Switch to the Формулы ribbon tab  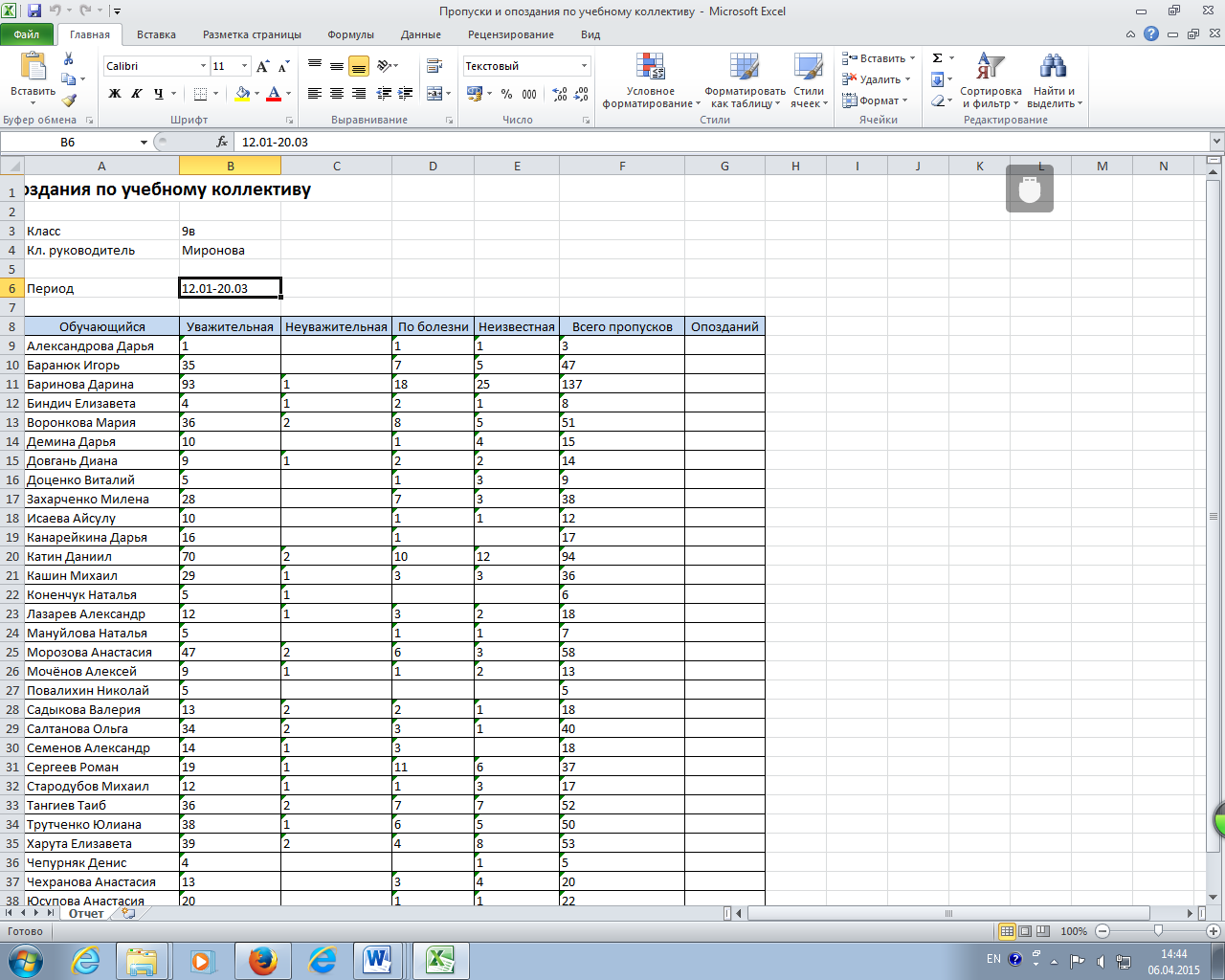(x=350, y=34)
